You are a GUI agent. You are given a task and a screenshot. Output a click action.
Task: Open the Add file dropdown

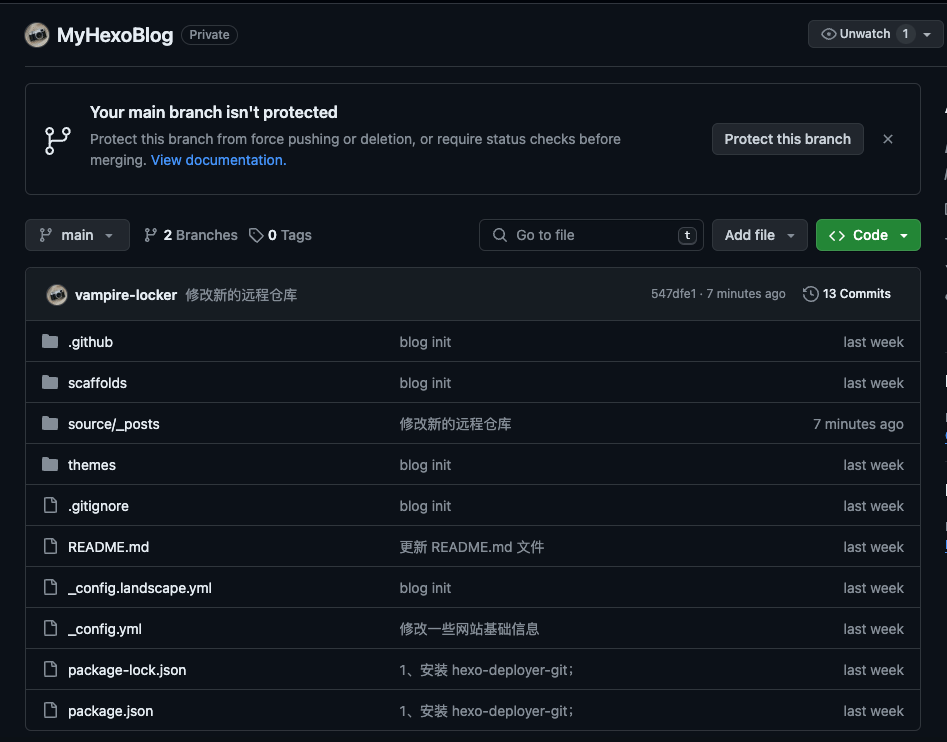[760, 235]
